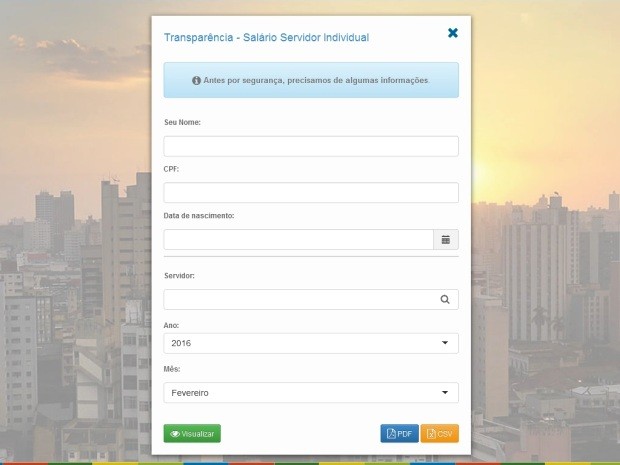Click the info icon in the security notice

click(196, 80)
